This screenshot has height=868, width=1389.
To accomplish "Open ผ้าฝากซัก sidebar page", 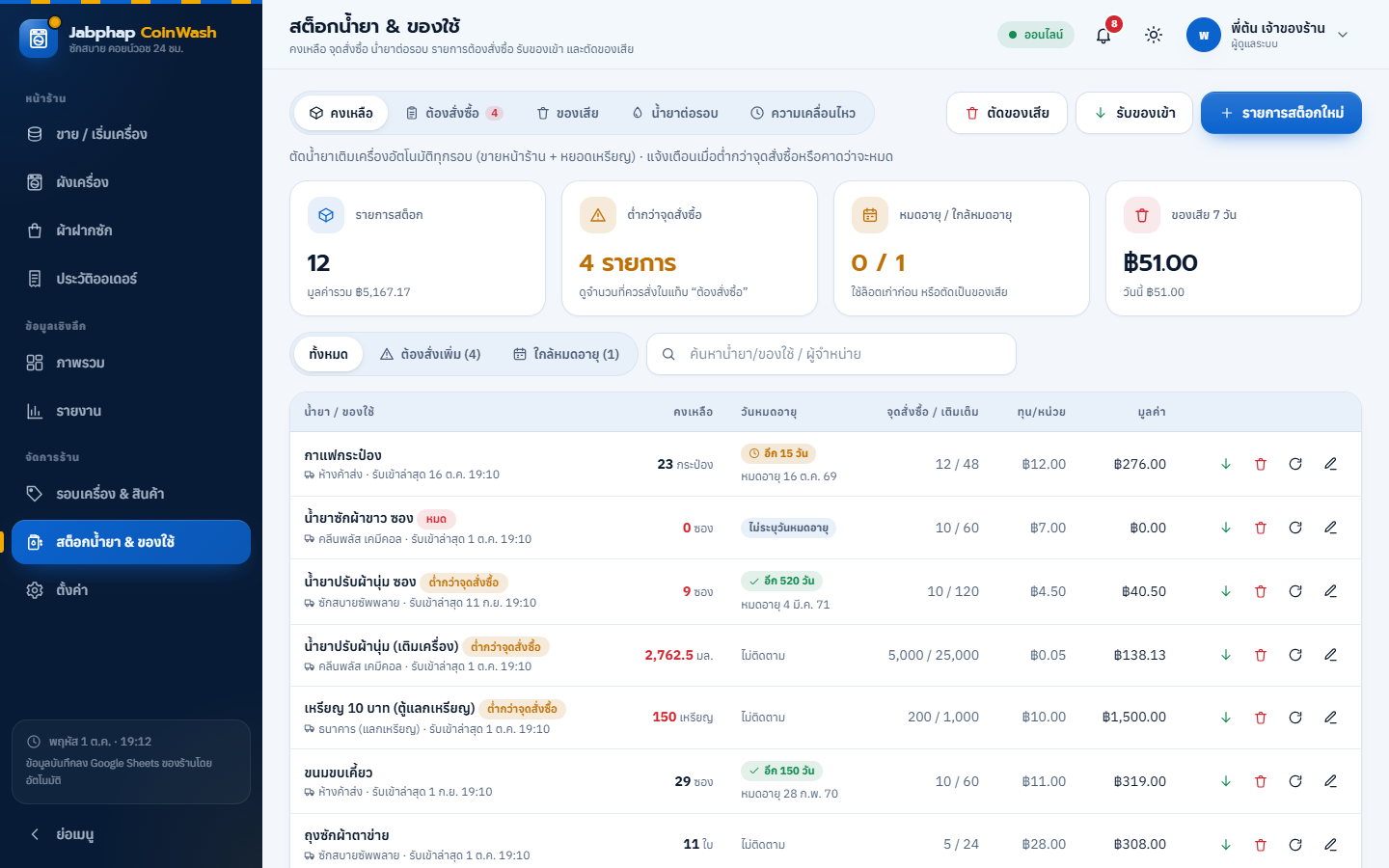I will [131, 231].
